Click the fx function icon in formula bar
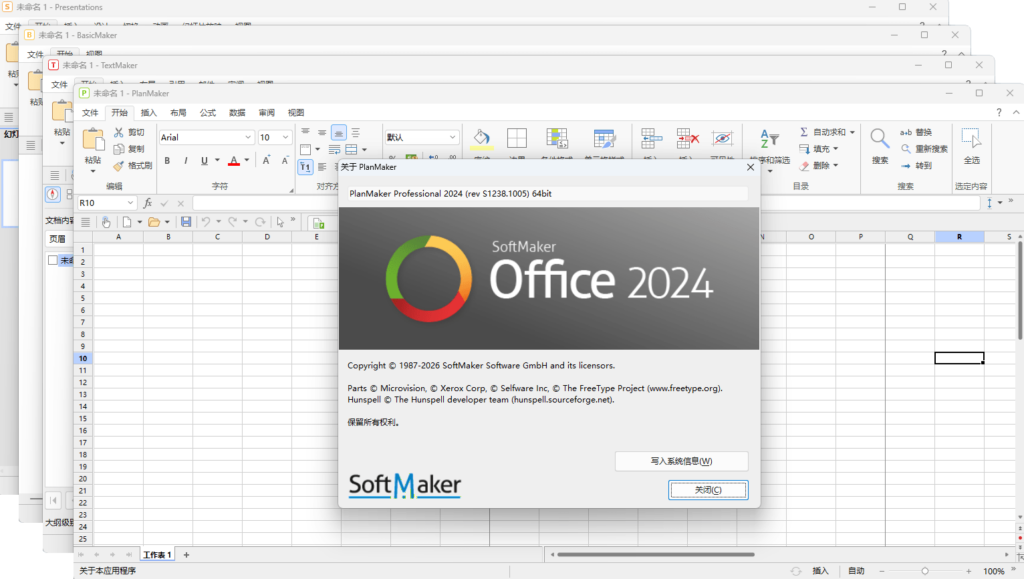Image resolution: width=1024 pixels, height=579 pixels. [148, 203]
